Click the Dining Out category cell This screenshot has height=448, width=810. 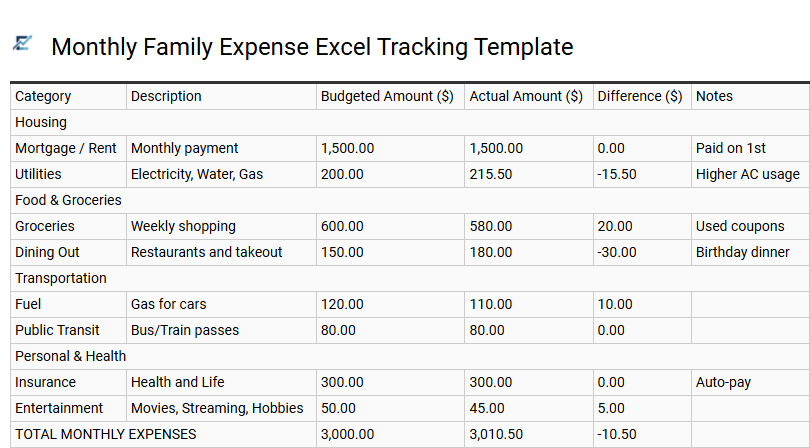[x=69, y=252]
